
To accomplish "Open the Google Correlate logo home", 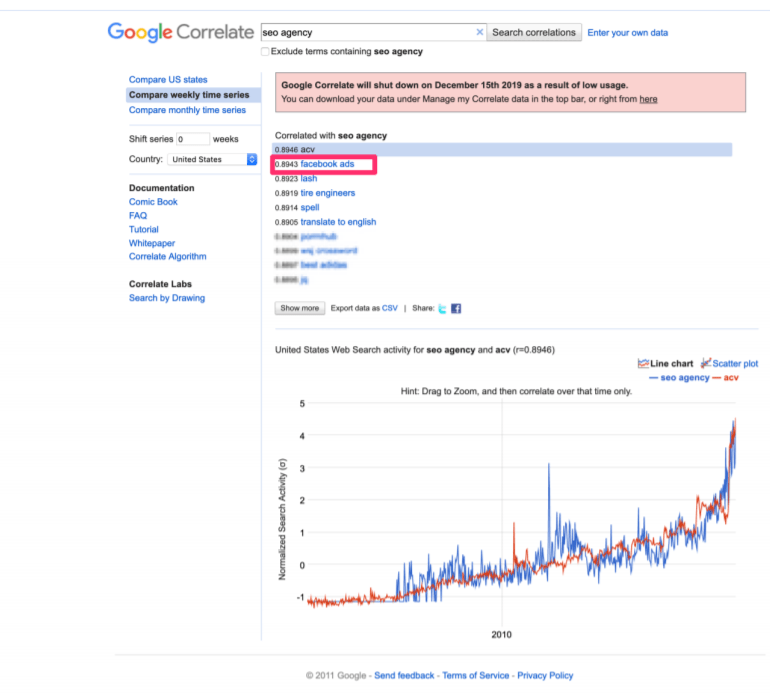I will click(181, 32).
